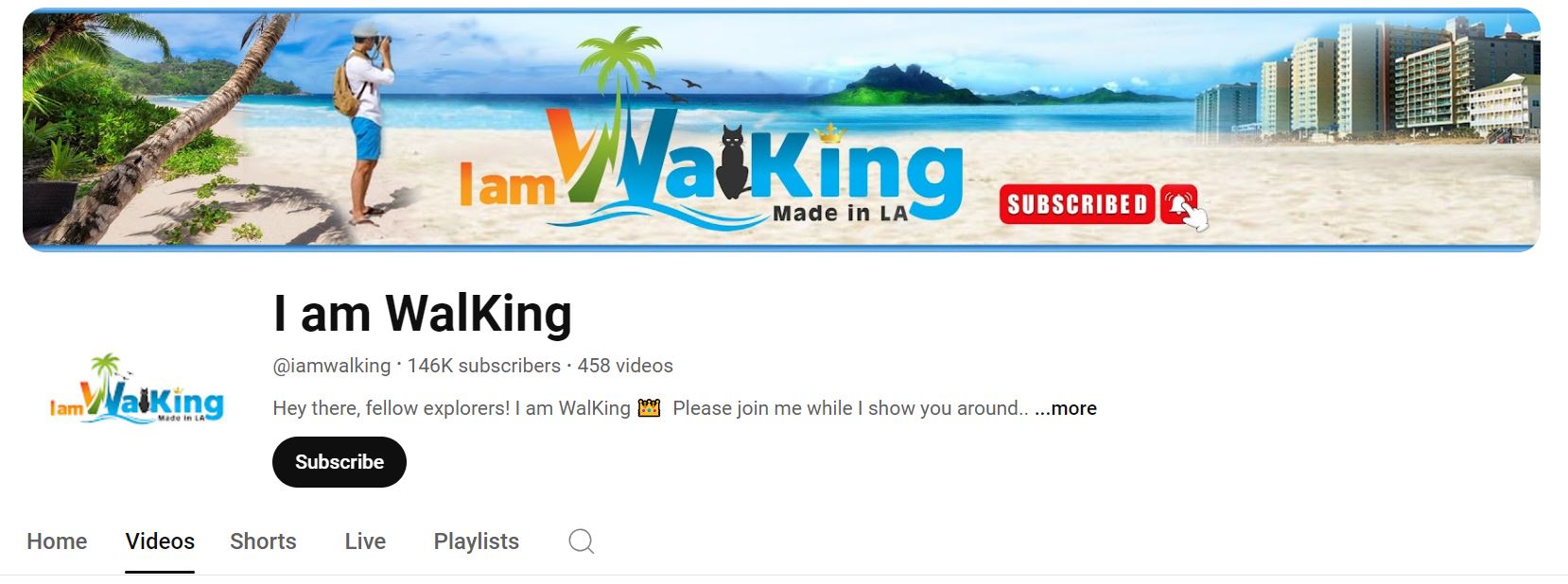Click the channel search magnifier icon
The width and height of the screenshot is (1568, 584).
[581, 541]
